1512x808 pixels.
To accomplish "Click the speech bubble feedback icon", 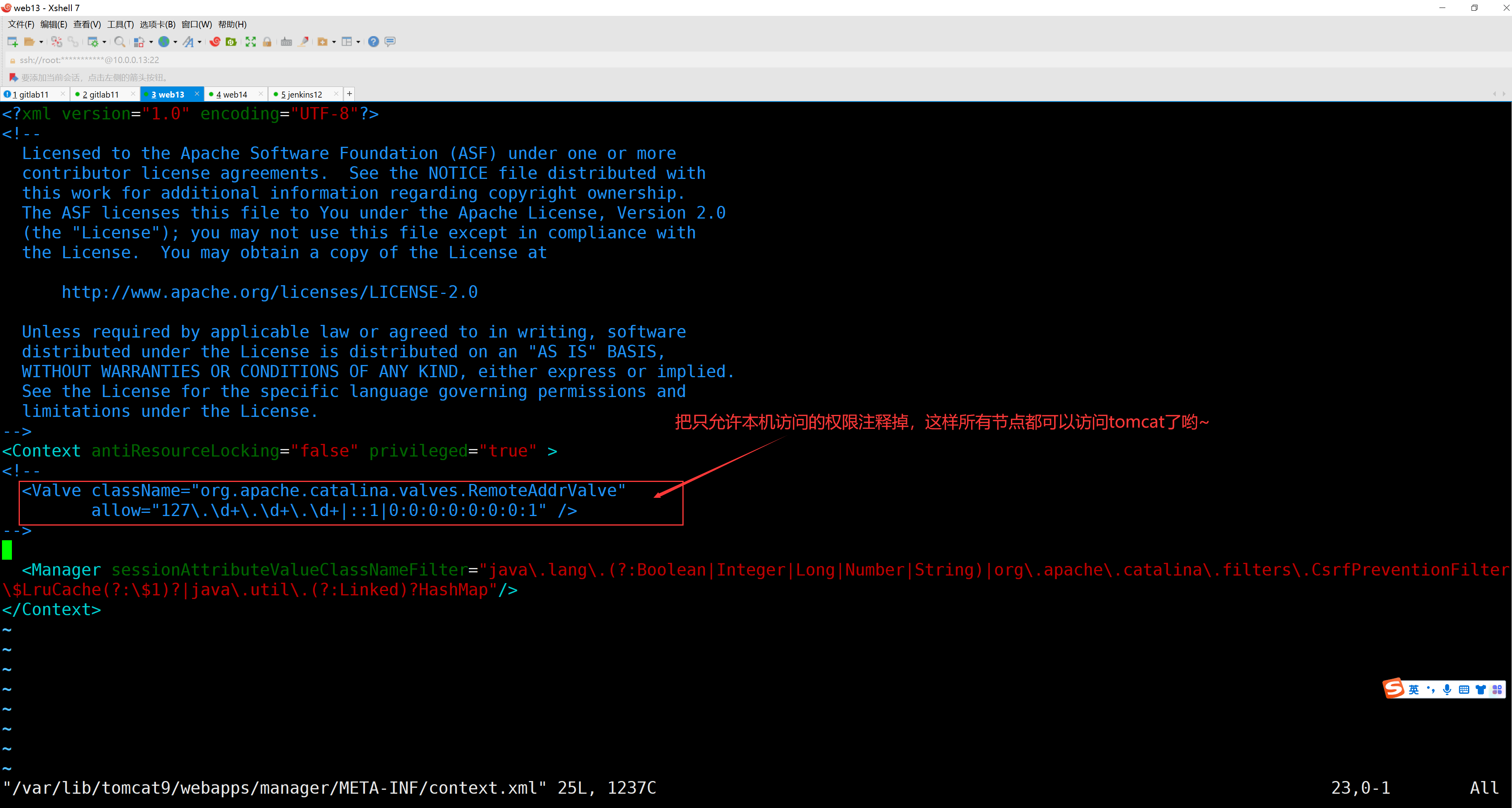I will (x=390, y=42).
